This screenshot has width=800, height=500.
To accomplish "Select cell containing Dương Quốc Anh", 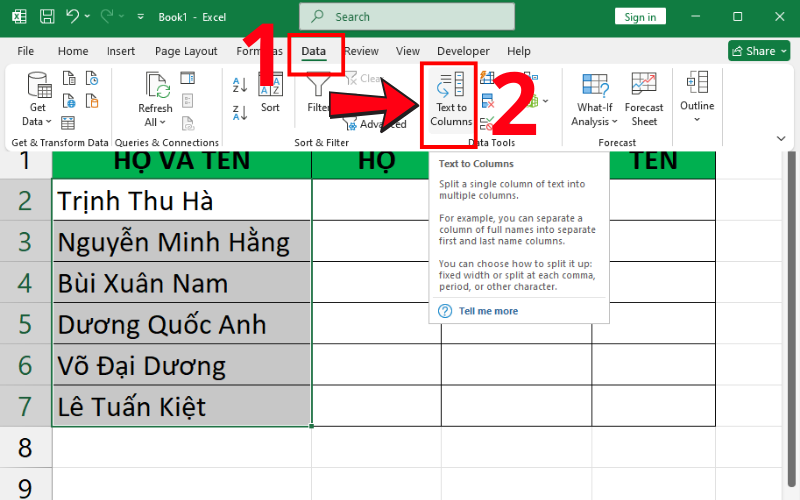I will pyautogui.click(x=182, y=323).
